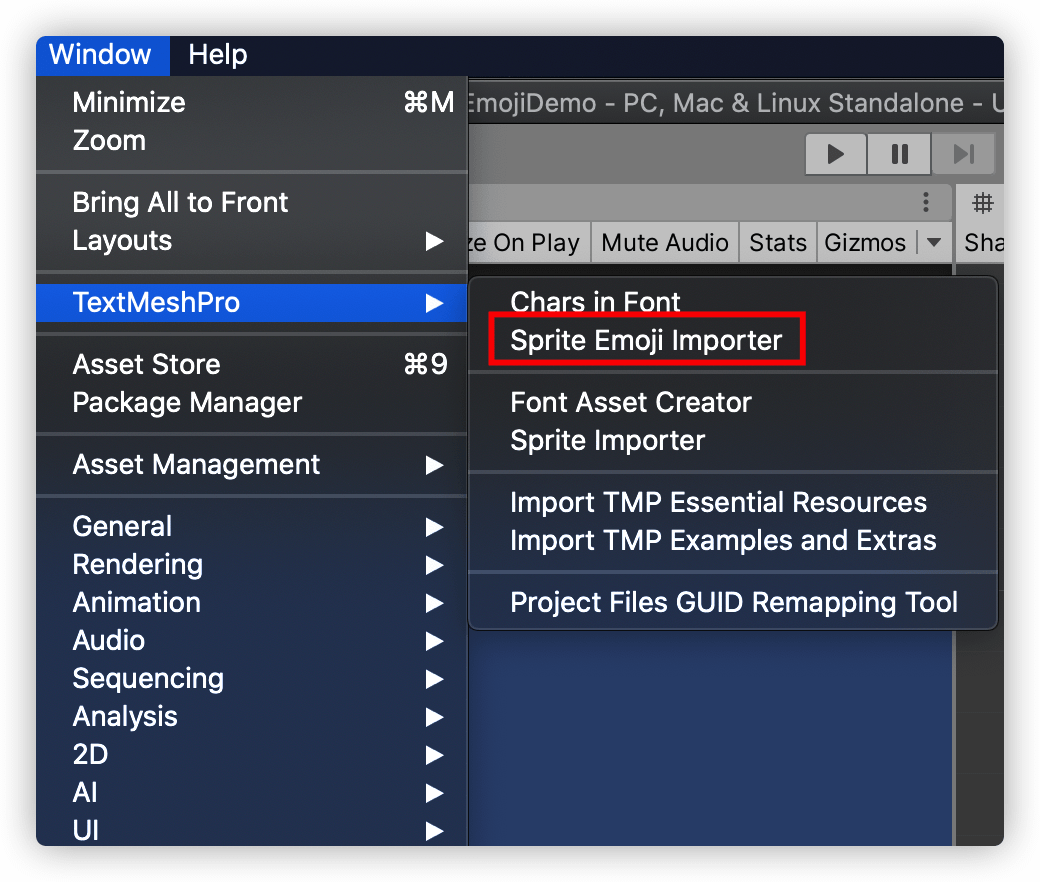Viewport: 1040px width, 882px height.
Task: Click the Step frame button
Action: click(963, 154)
